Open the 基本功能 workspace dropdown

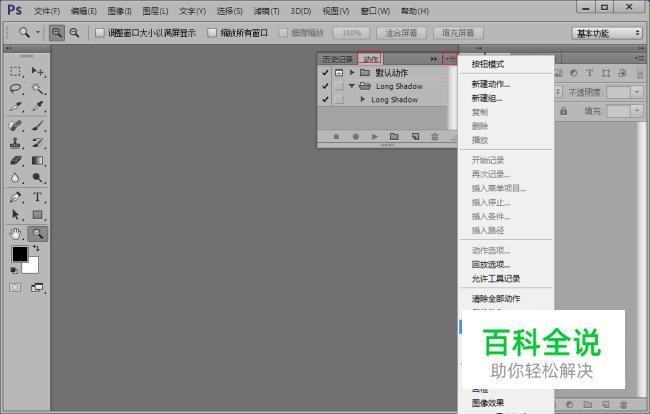[607, 33]
